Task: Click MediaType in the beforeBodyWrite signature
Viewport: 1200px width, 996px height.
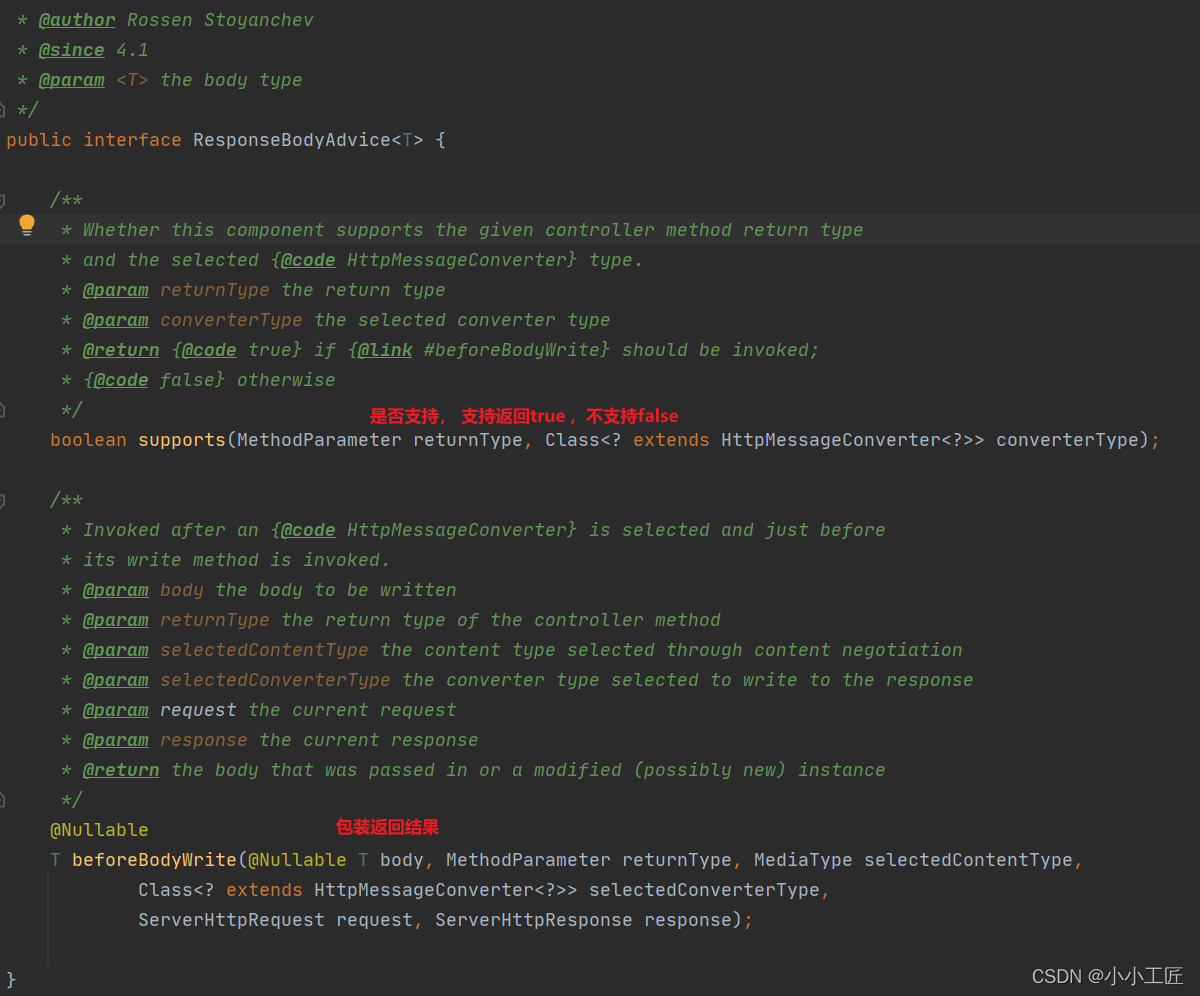Action: pos(803,860)
